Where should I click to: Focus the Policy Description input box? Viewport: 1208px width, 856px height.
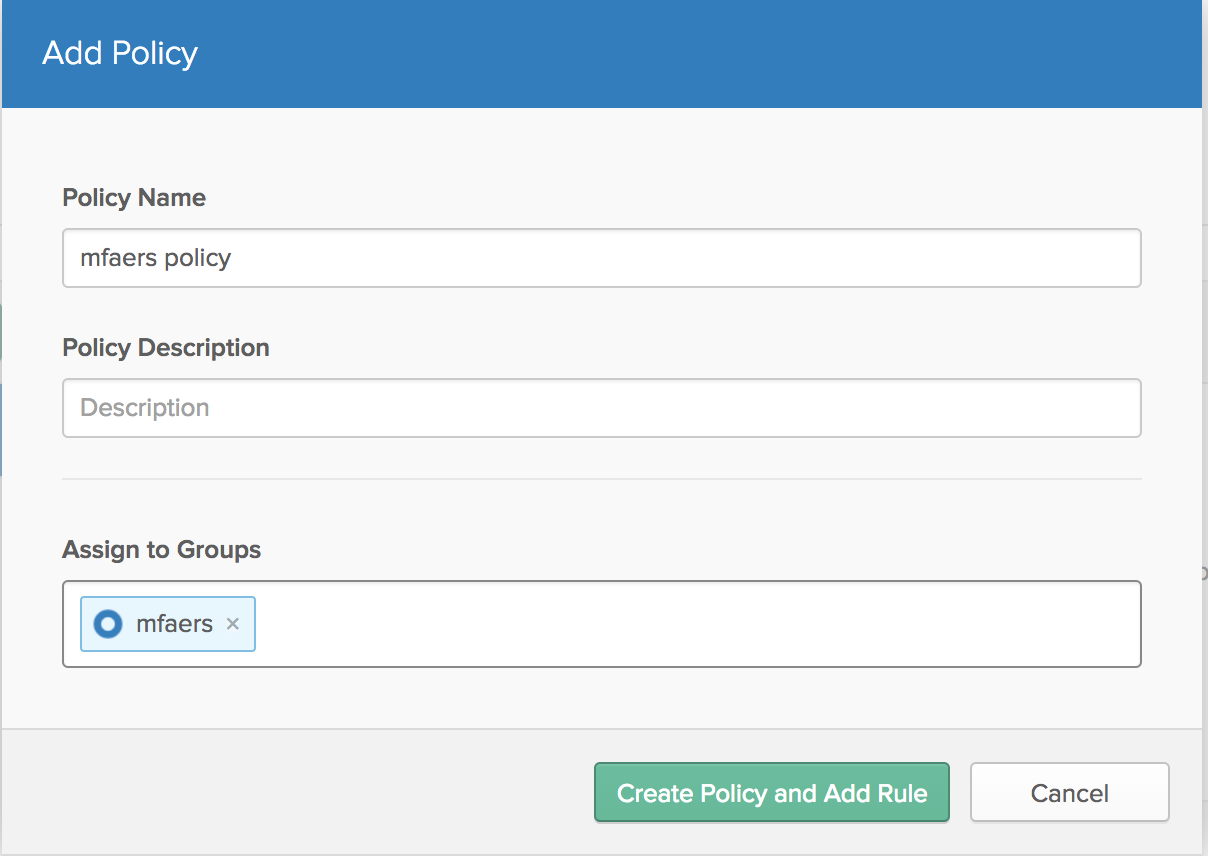(x=600, y=408)
